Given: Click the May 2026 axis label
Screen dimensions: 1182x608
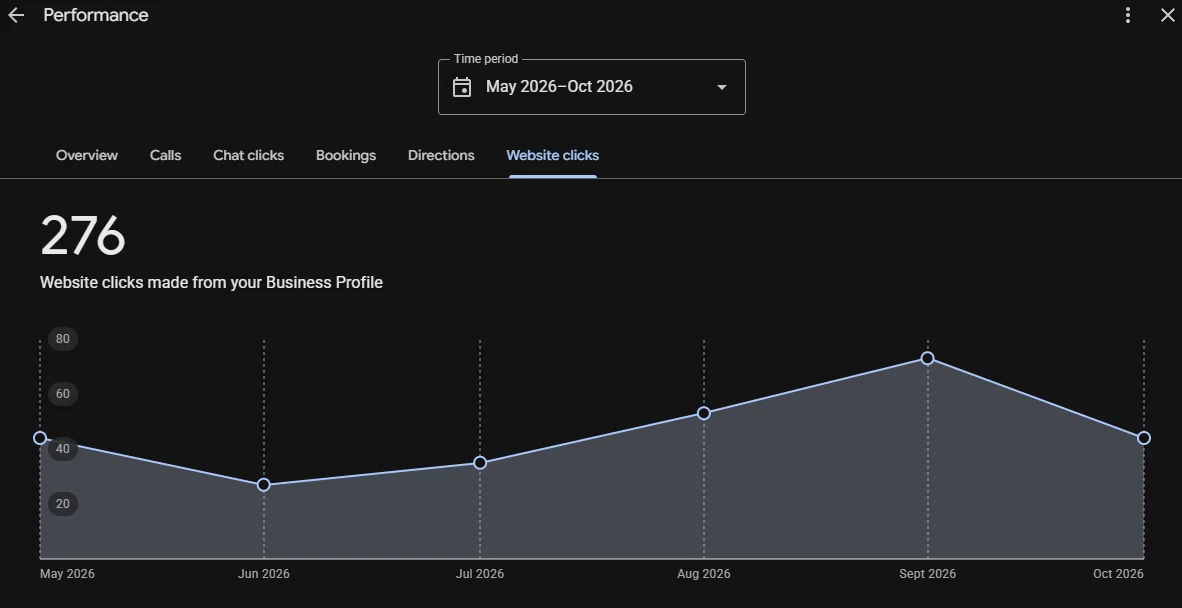Looking at the screenshot, I should coord(67,574).
